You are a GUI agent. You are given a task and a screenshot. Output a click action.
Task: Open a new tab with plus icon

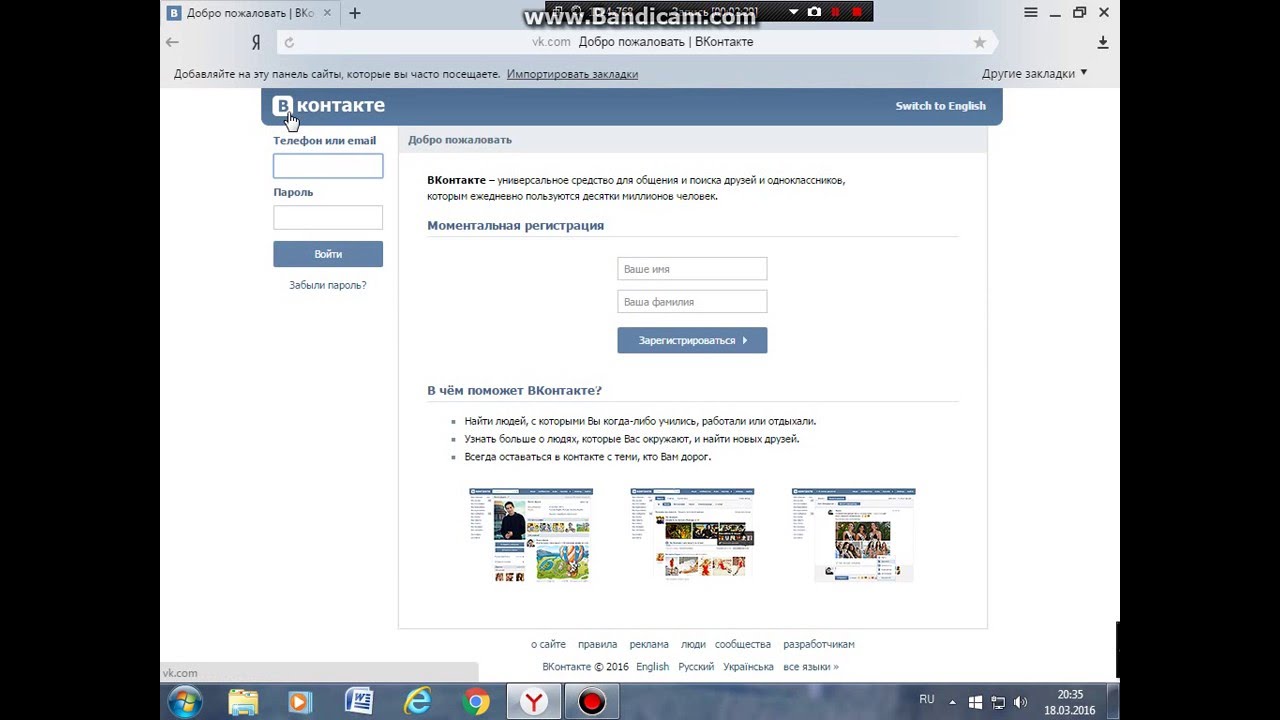pyautogui.click(x=355, y=13)
